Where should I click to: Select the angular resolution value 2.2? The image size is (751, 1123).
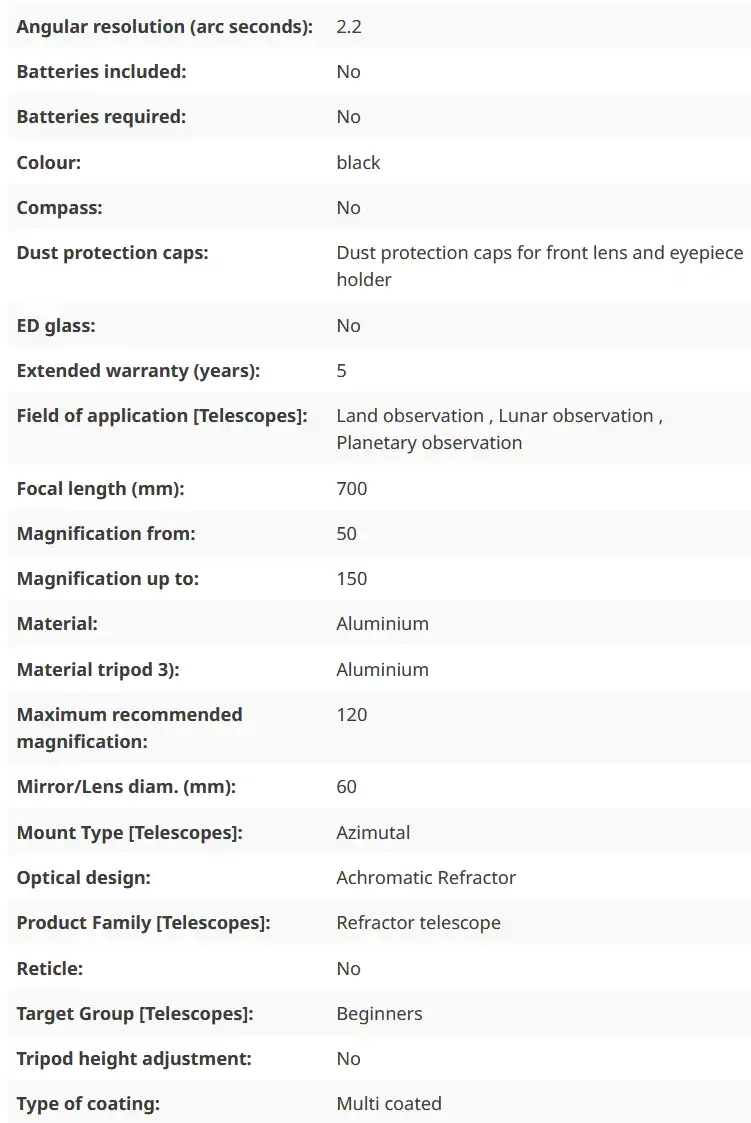[349, 27]
